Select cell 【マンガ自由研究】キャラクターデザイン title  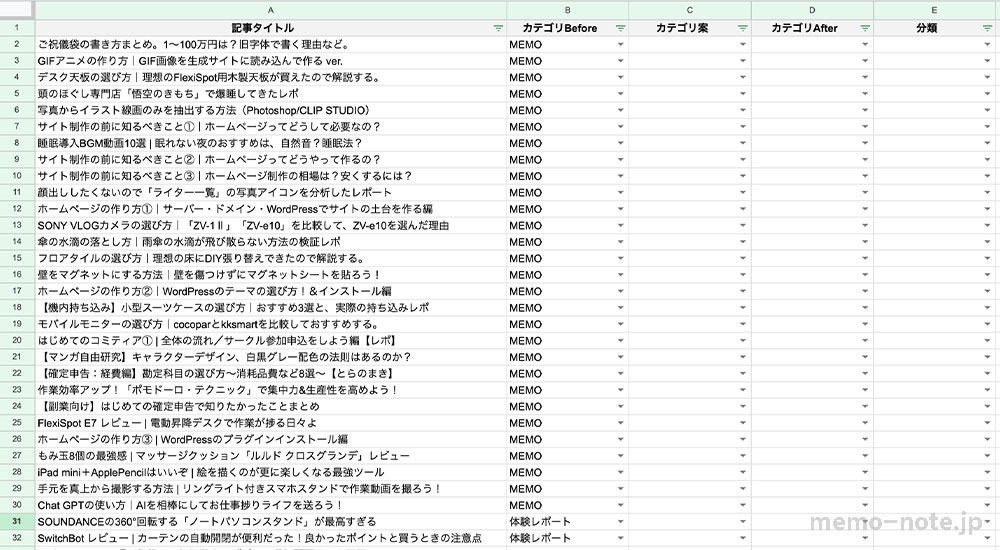tap(271, 357)
